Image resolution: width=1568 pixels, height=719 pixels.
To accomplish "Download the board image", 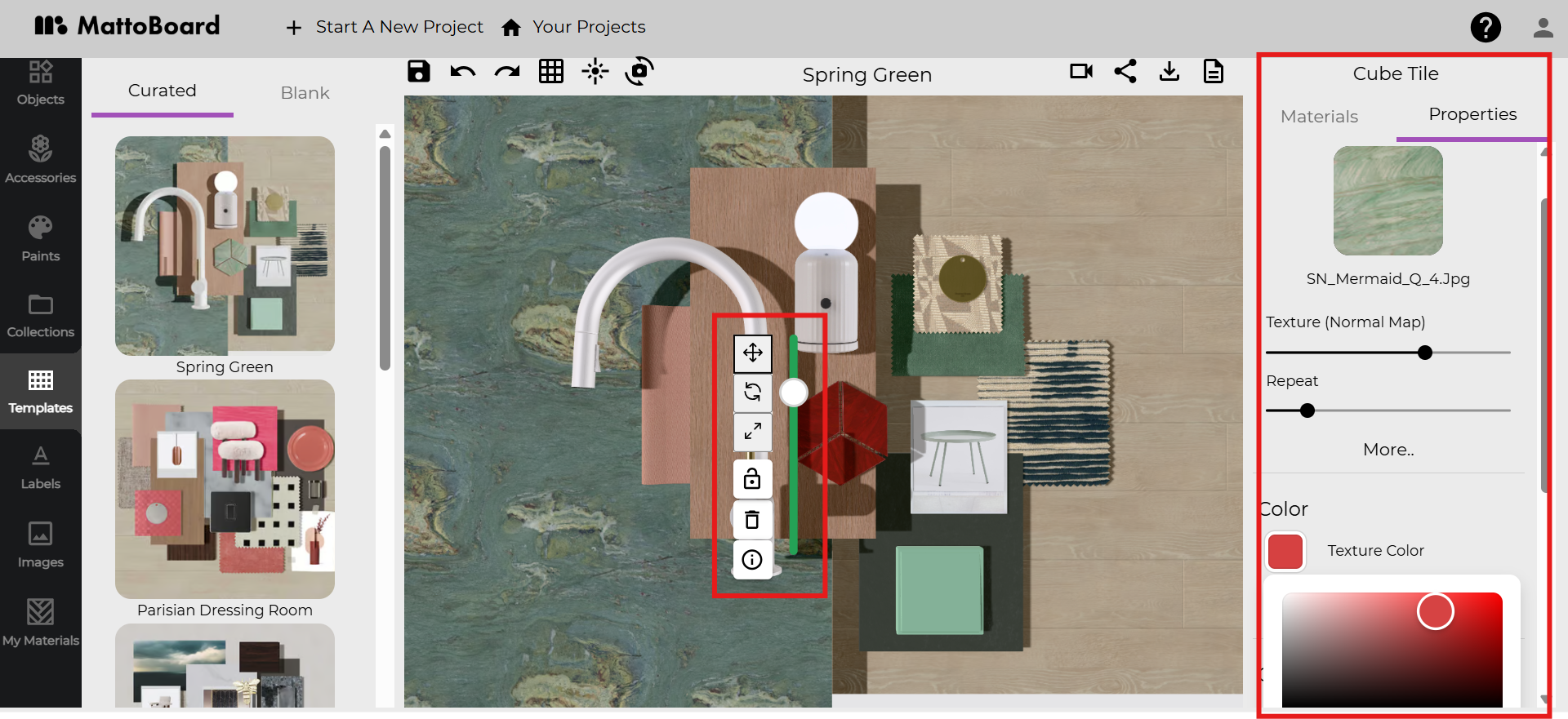I will tap(1169, 72).
